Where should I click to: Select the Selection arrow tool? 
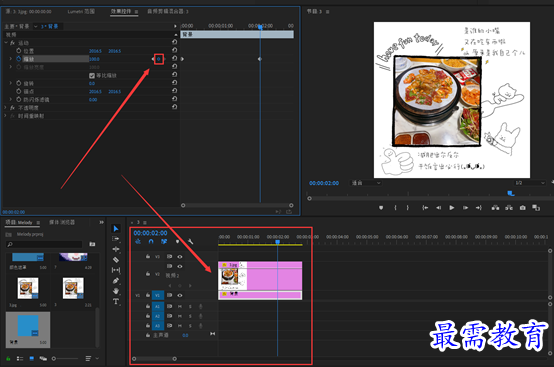point(116,229)
